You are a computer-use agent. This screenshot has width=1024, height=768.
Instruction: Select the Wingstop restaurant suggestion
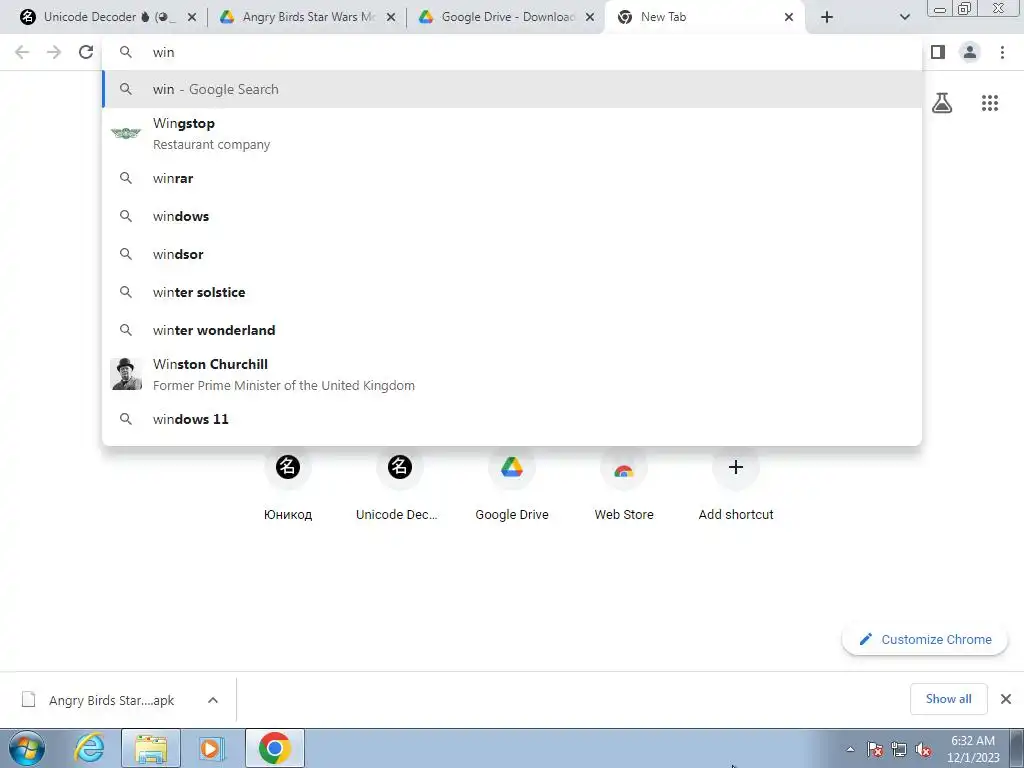pos(512,133)
